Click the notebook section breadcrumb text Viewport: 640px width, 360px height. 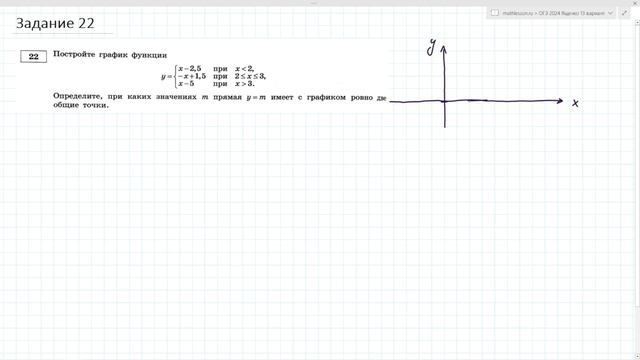pos(553,13)
